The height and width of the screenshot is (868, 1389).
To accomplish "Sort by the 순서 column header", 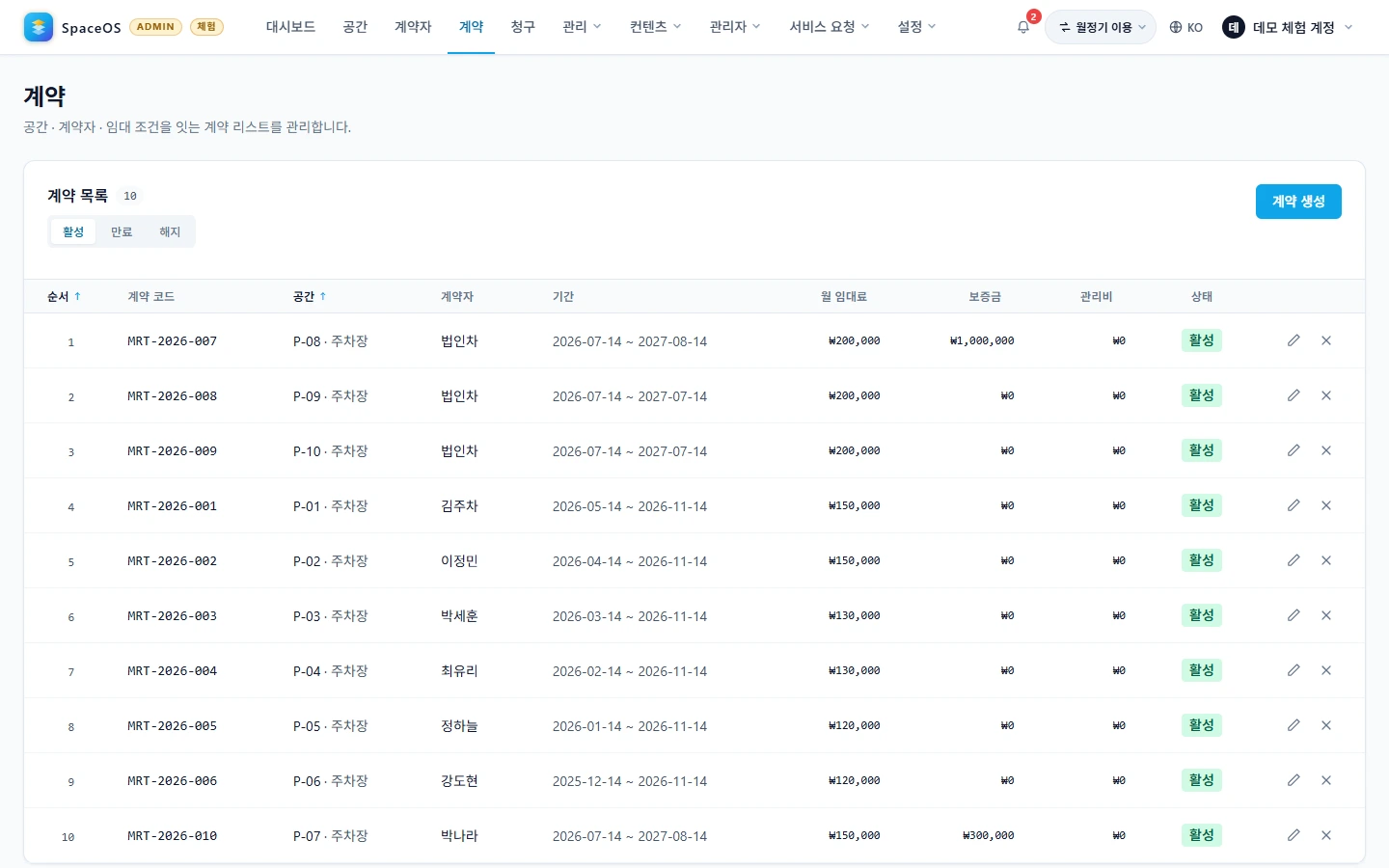I will [x=64, y=296].
